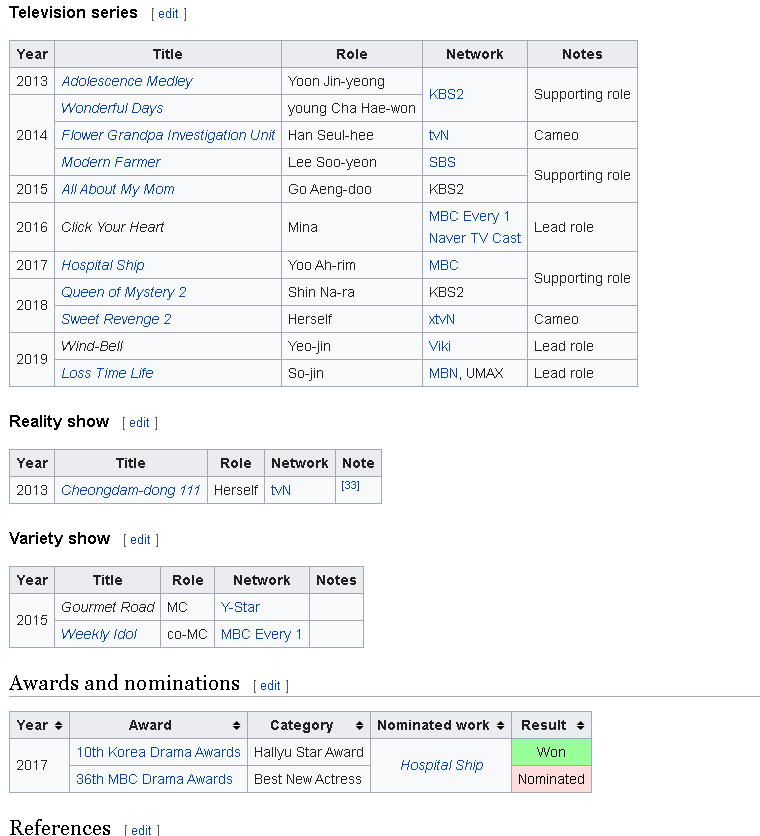Sort awards by Result column arrows
The height and width of the screenshot is (836, 760).
coord(580,725)
